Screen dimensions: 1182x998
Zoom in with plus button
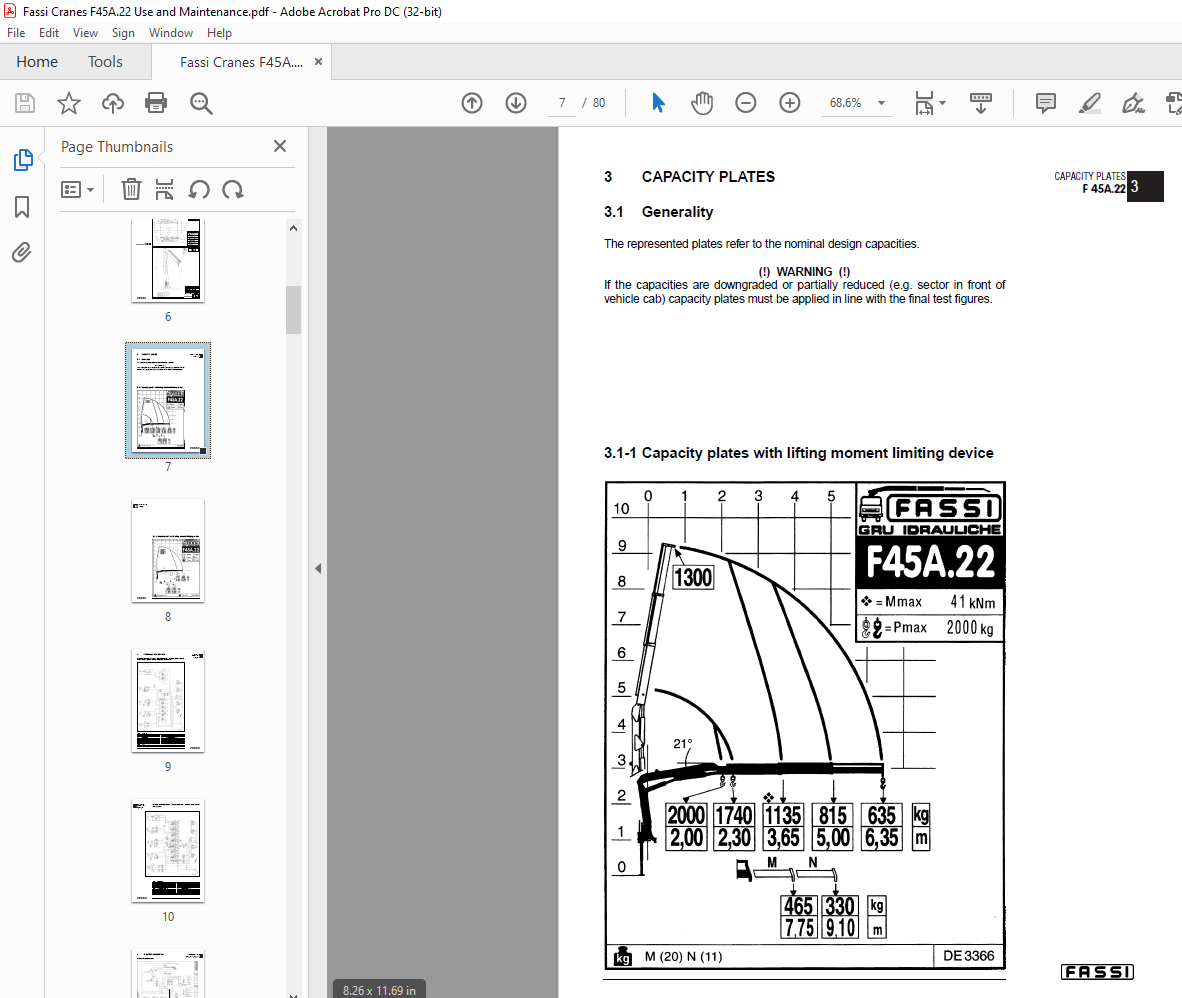tap(789, 103)
